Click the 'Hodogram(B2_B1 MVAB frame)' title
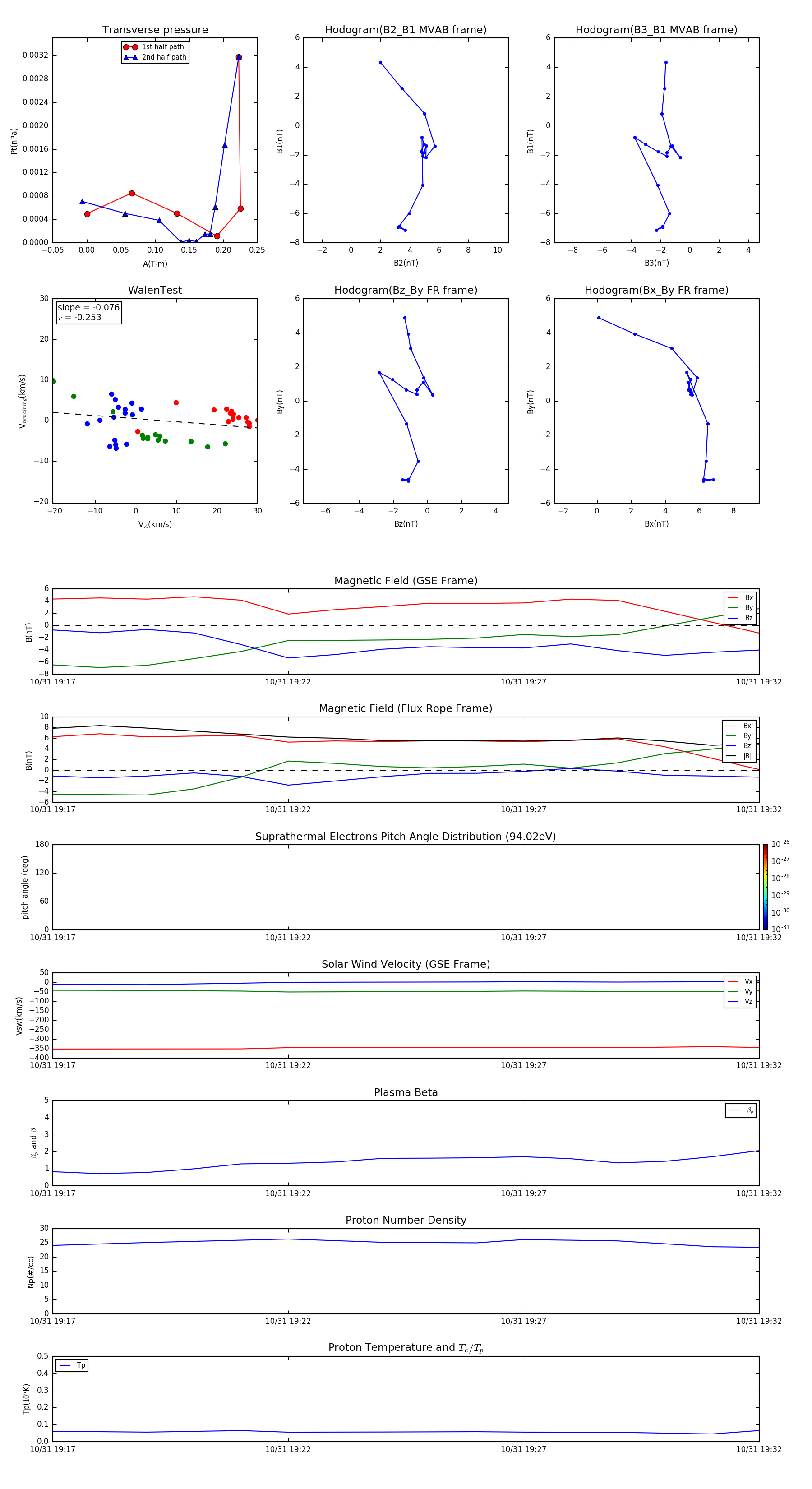The image size is (812, 1489). coord(406,30)
